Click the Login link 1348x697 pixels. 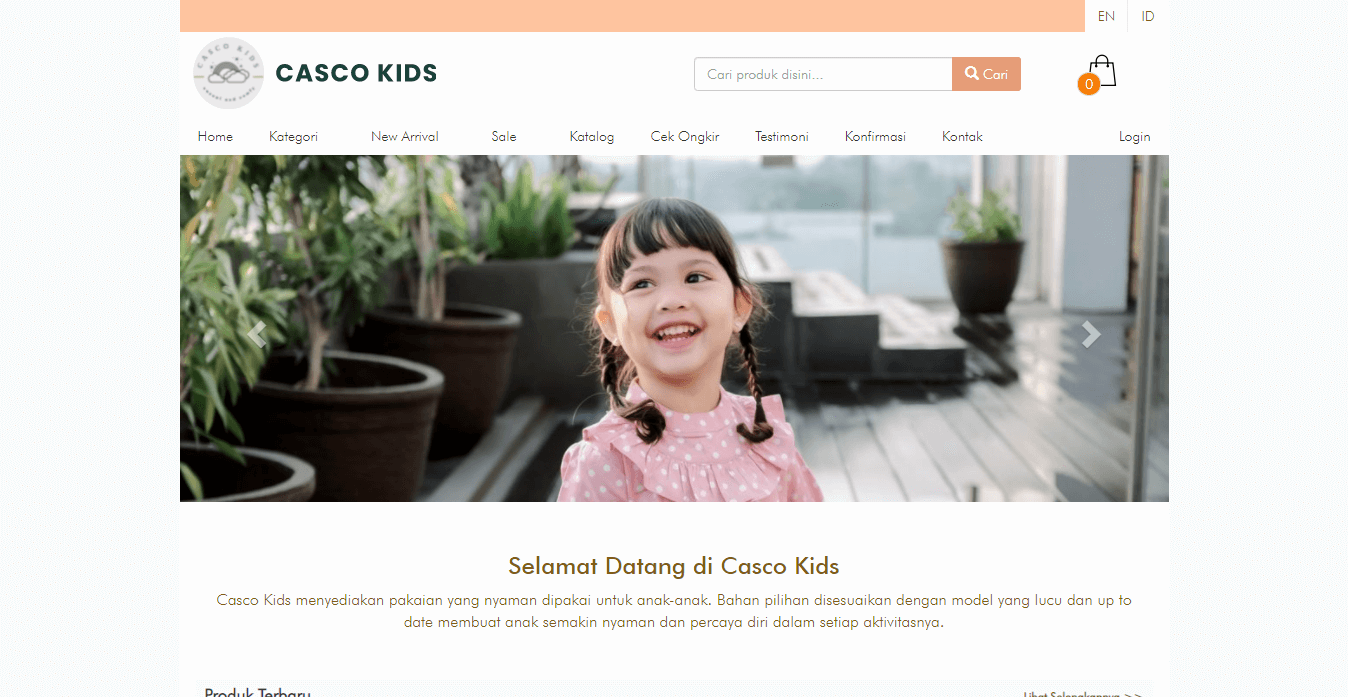1135,137
